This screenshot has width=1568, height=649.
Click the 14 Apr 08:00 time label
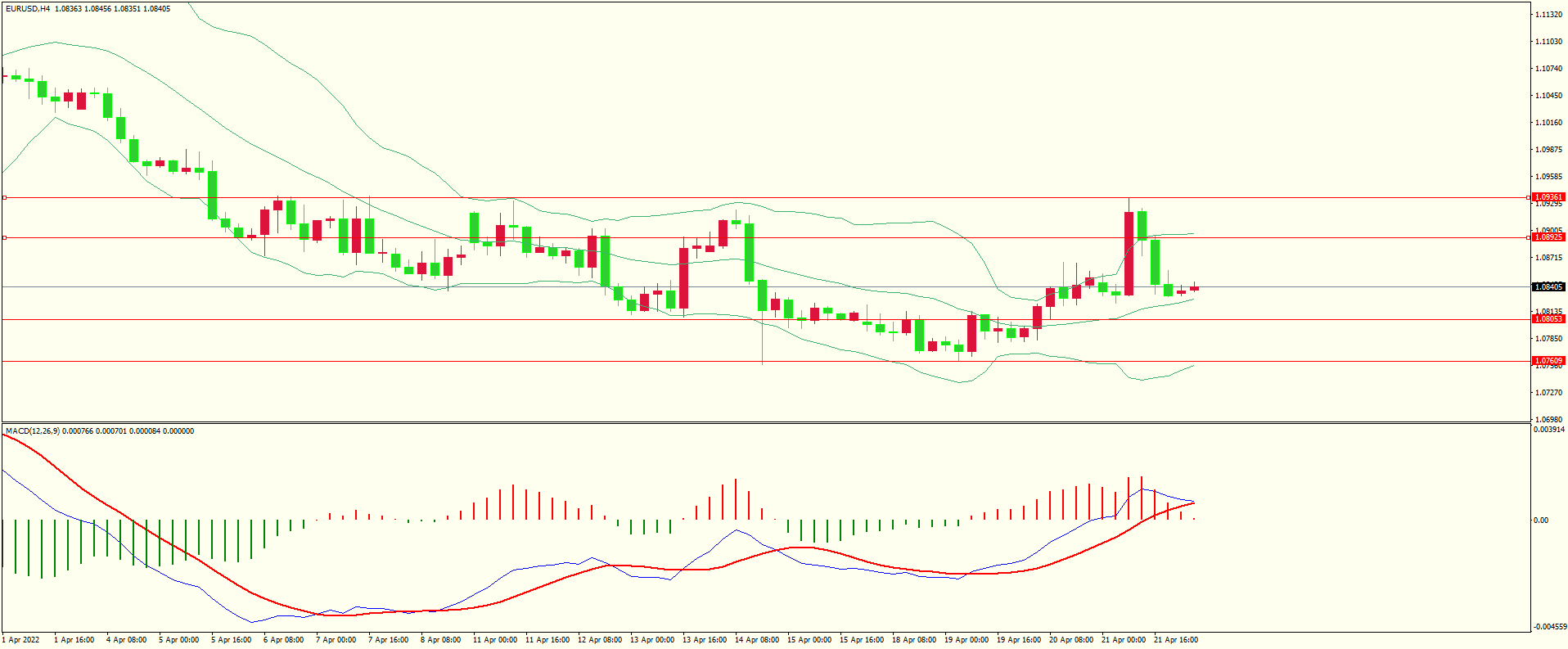[757, 640]
